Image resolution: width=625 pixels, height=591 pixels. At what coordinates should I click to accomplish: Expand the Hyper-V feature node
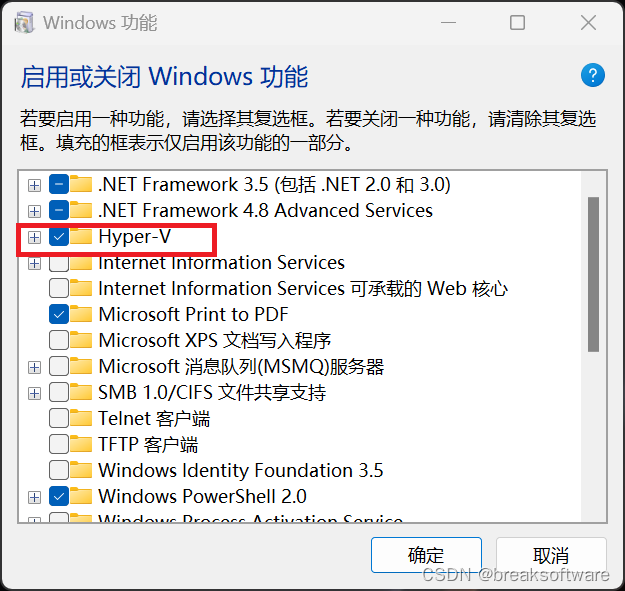34,237
